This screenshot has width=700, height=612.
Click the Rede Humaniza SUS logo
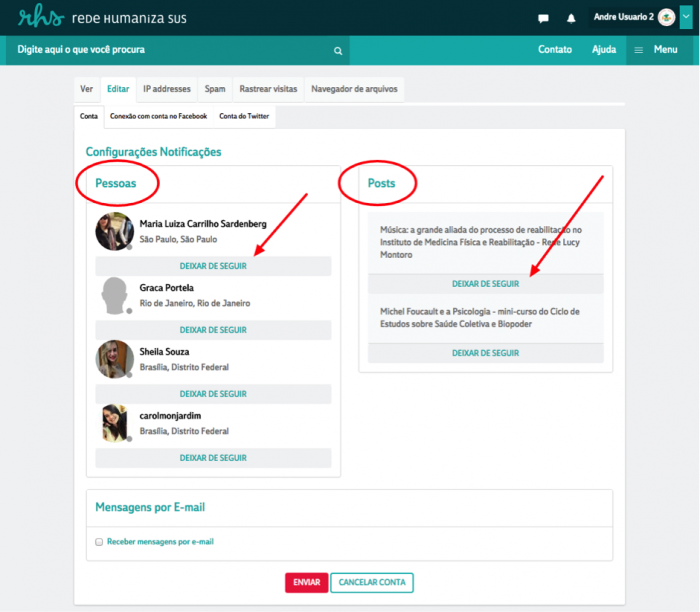[x=96, y=18]
